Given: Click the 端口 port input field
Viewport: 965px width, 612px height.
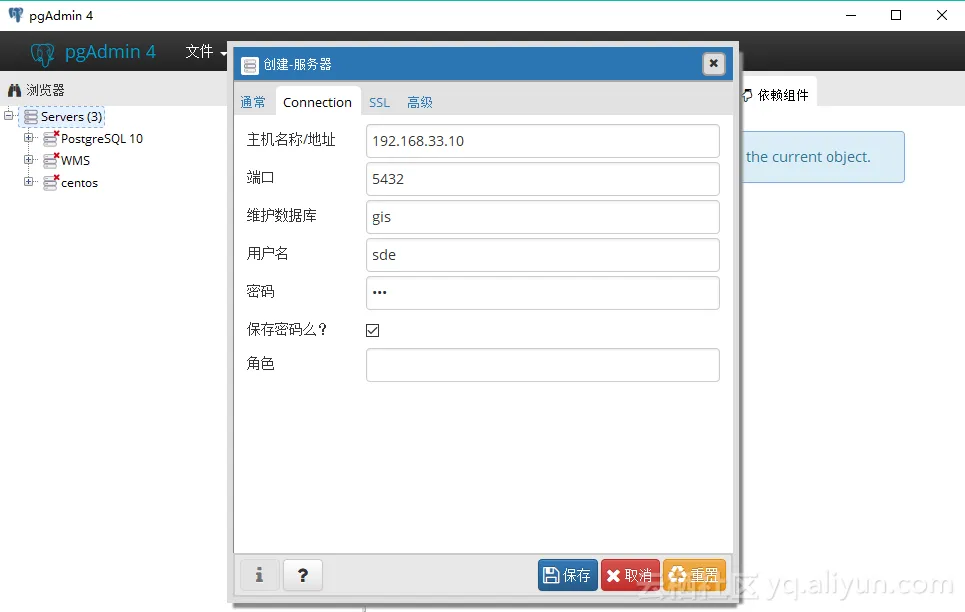Looking at the screenshot, I should pos(542,179).
